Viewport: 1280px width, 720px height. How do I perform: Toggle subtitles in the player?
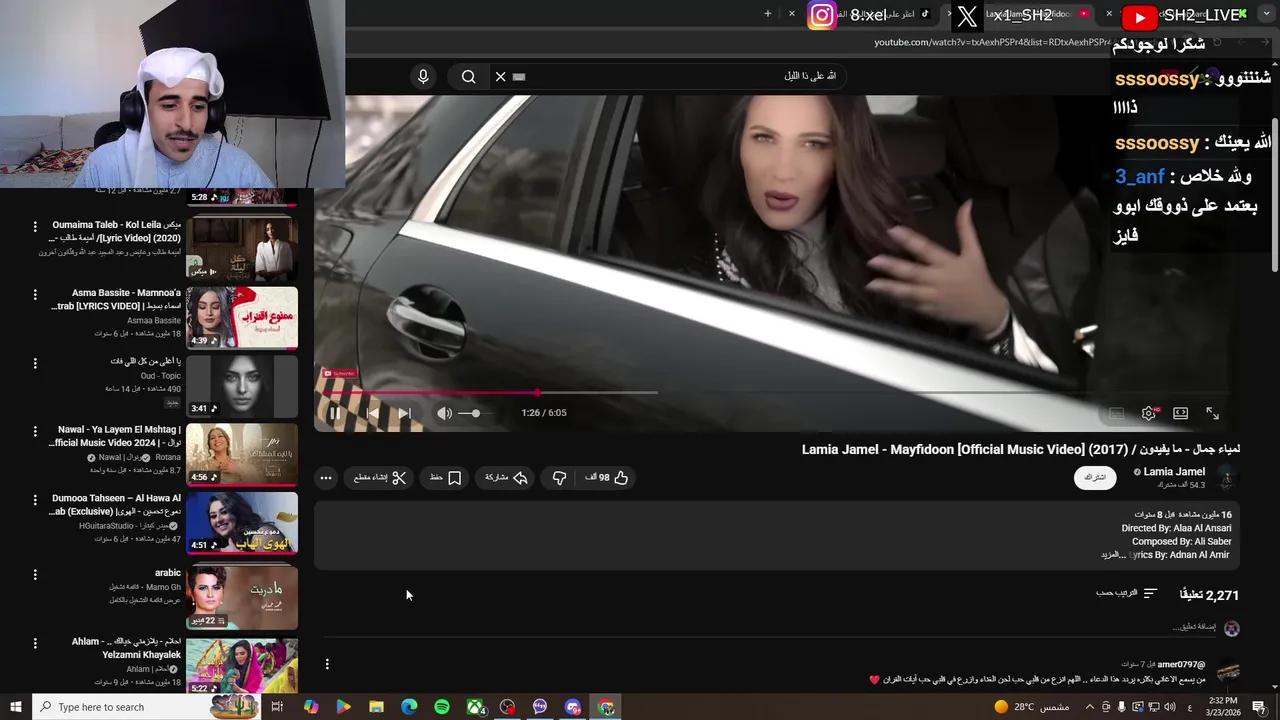click(x=1116, y=413)
